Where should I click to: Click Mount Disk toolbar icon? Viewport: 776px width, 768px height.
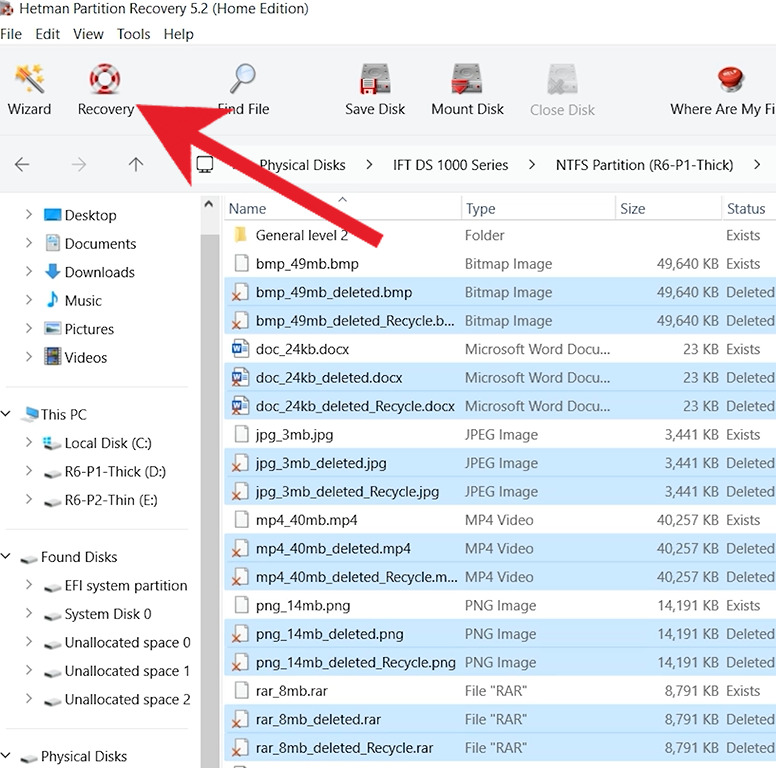pyautogui.click(x=467, y=79)
